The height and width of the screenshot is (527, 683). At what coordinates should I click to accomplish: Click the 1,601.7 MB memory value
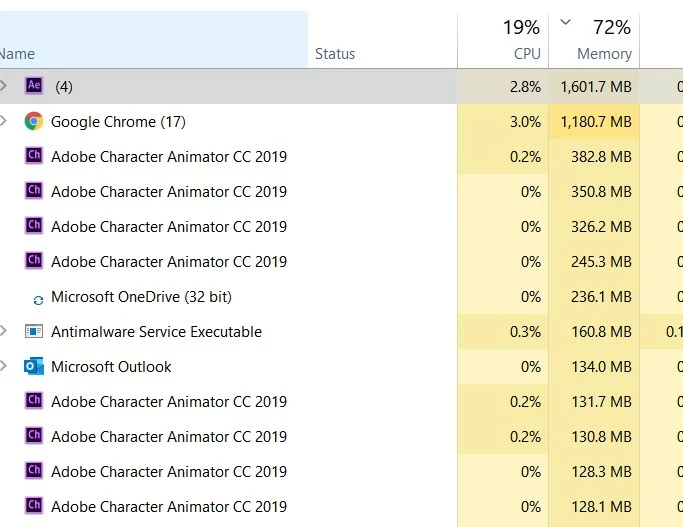[x=596, y=87]
